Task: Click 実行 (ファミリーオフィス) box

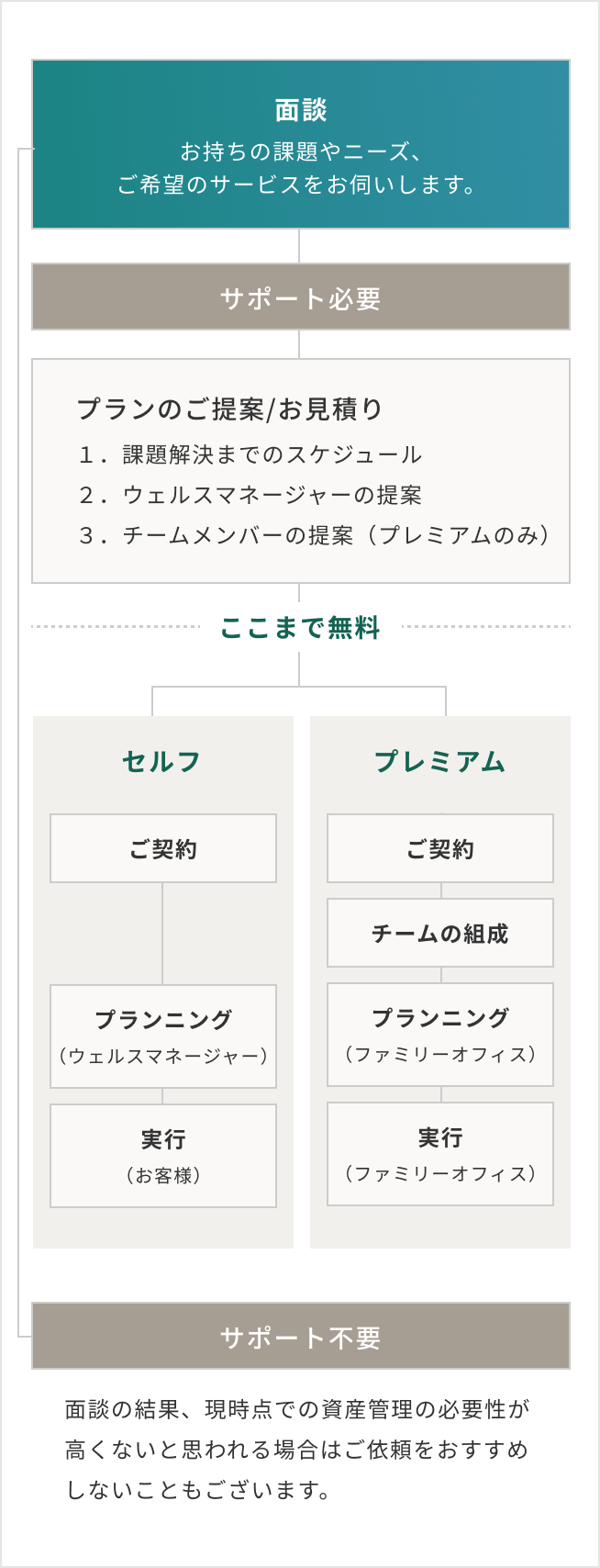Action: pyautogui.click(x=440, y=1154)
